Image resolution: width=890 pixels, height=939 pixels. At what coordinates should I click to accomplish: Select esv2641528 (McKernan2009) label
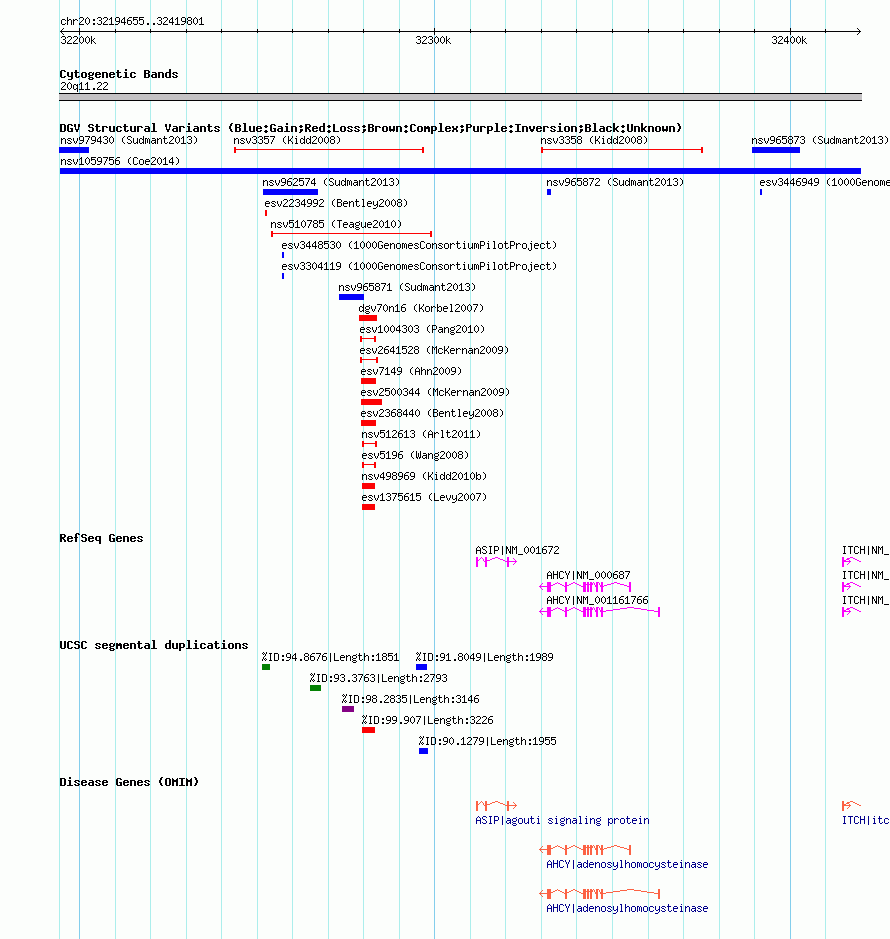click(434, 350)
